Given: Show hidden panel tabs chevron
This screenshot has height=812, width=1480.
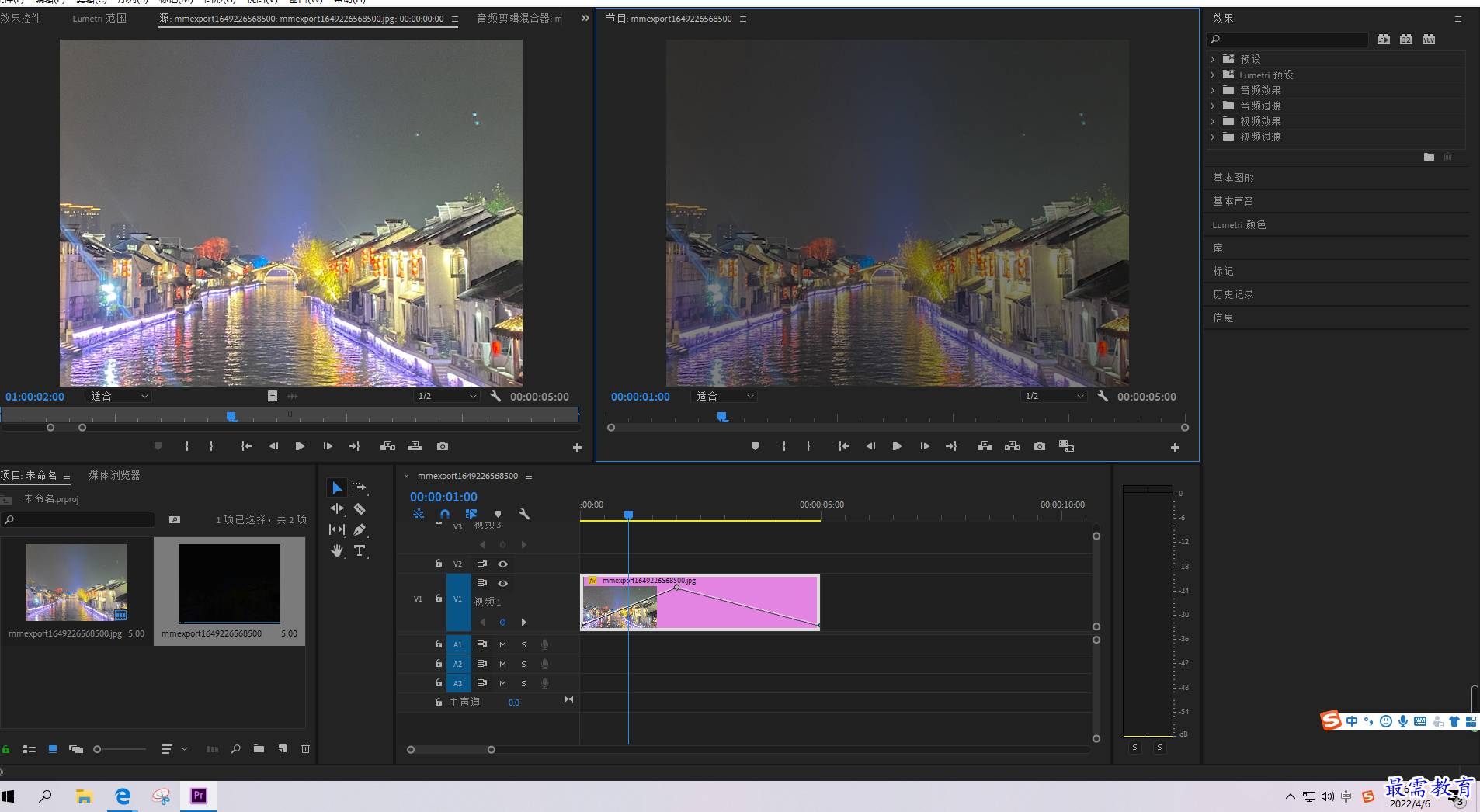Looking at the screenshot, I should 585,18.
